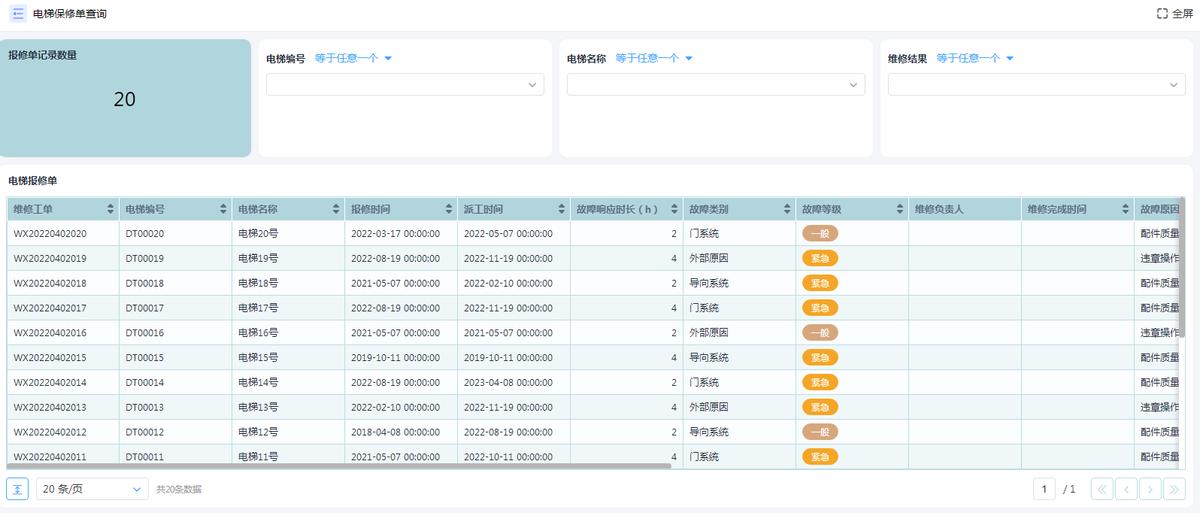
Task: Go to previous page arrow
Action: [1126, 489]
